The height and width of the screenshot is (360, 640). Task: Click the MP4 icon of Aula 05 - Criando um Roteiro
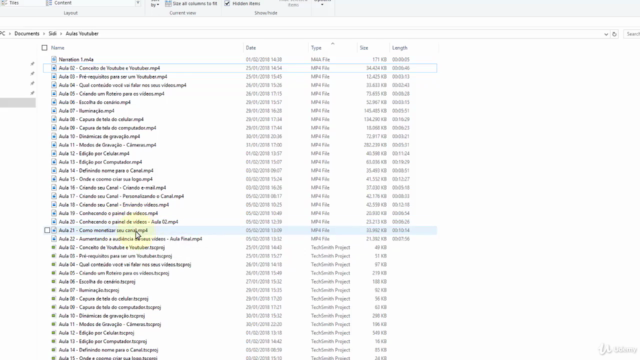pos(54,94)
